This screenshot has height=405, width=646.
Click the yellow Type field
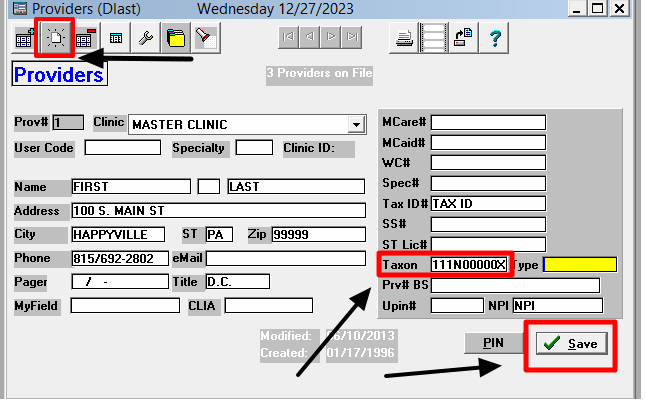[x=579, y=265]
